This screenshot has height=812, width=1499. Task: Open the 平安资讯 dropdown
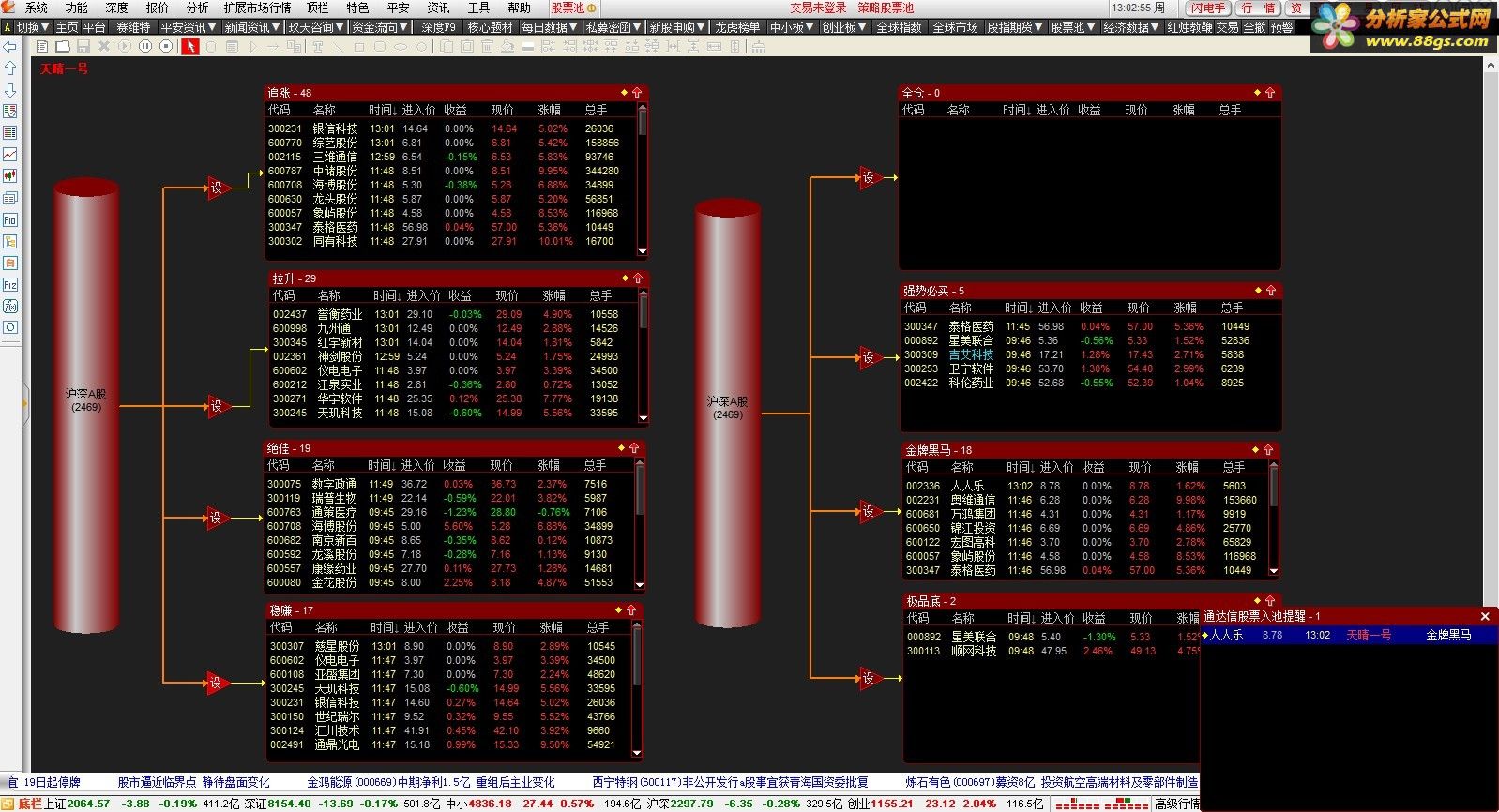tap(189, 27)
